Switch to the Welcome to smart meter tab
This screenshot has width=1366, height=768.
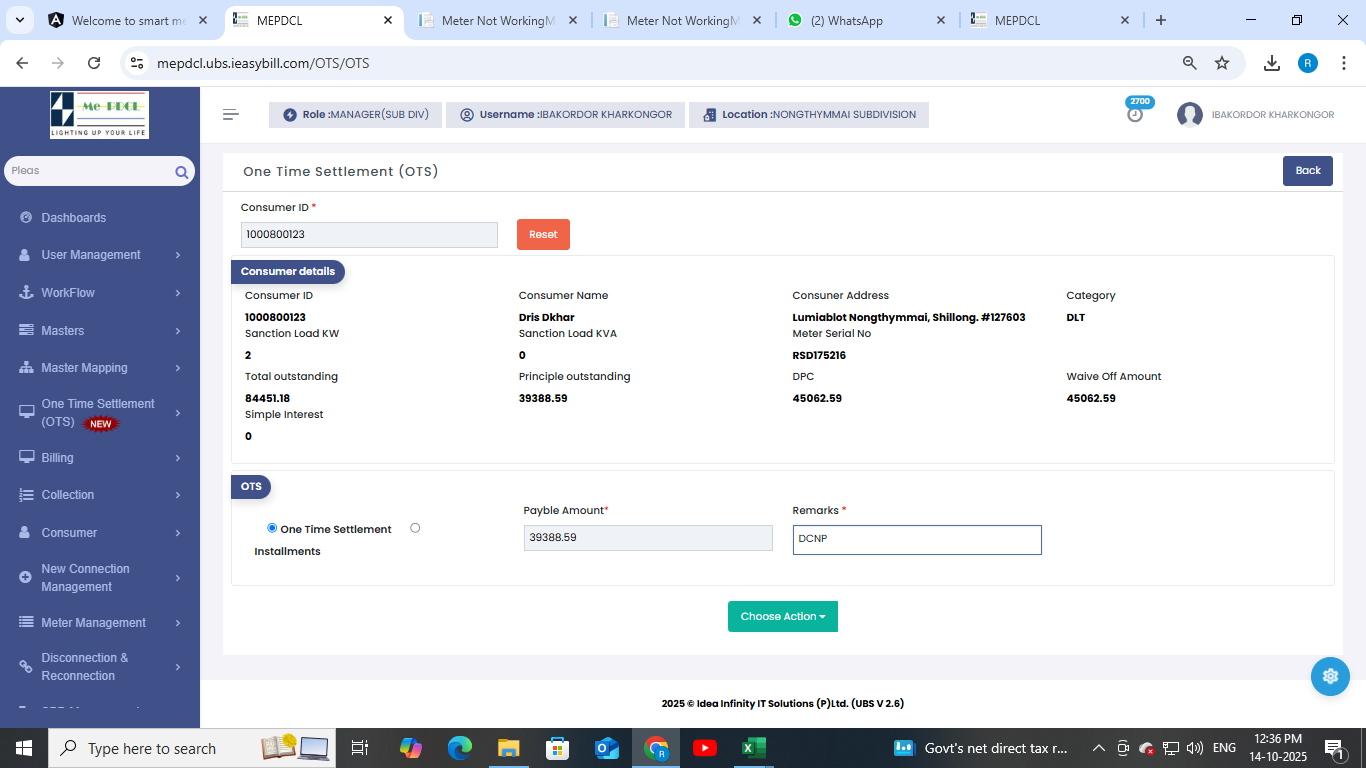coord(129,20)
